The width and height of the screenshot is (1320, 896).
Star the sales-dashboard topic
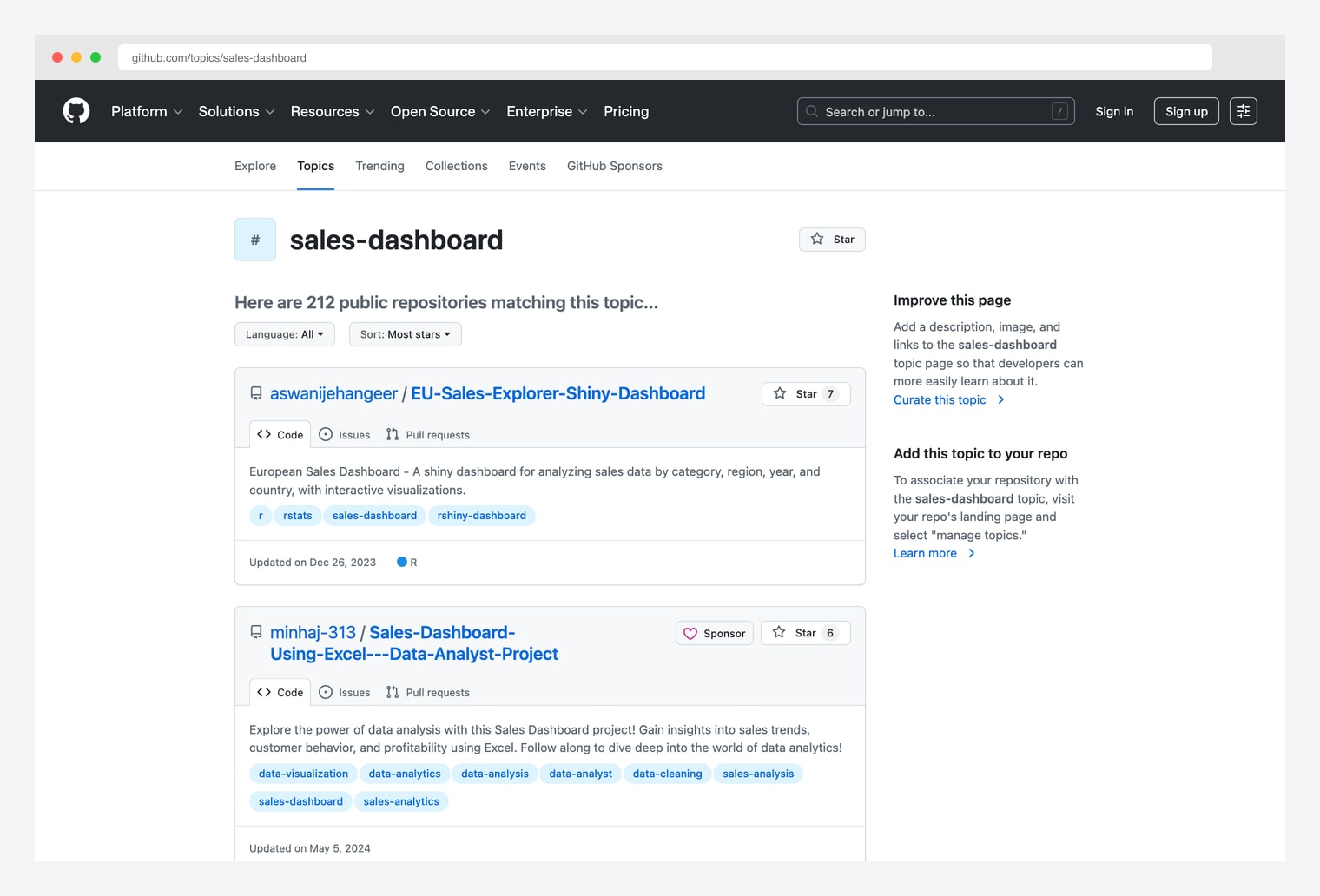tap(832, 240)
